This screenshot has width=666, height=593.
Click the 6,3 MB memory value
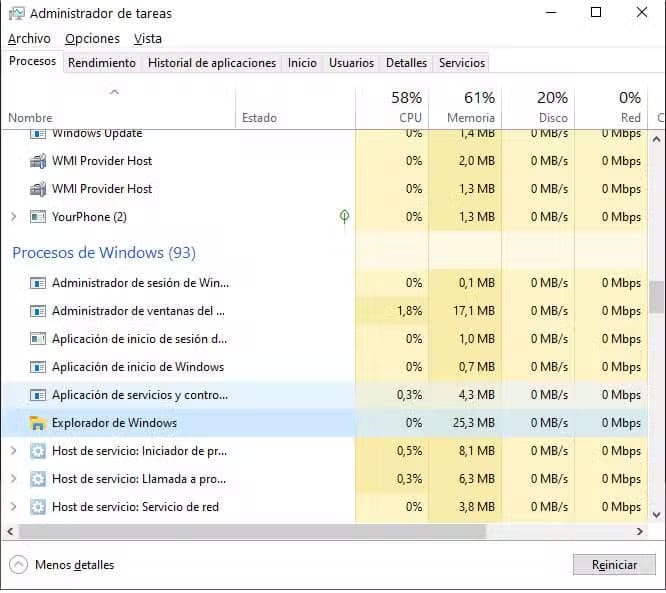click(x=477, y=479)
